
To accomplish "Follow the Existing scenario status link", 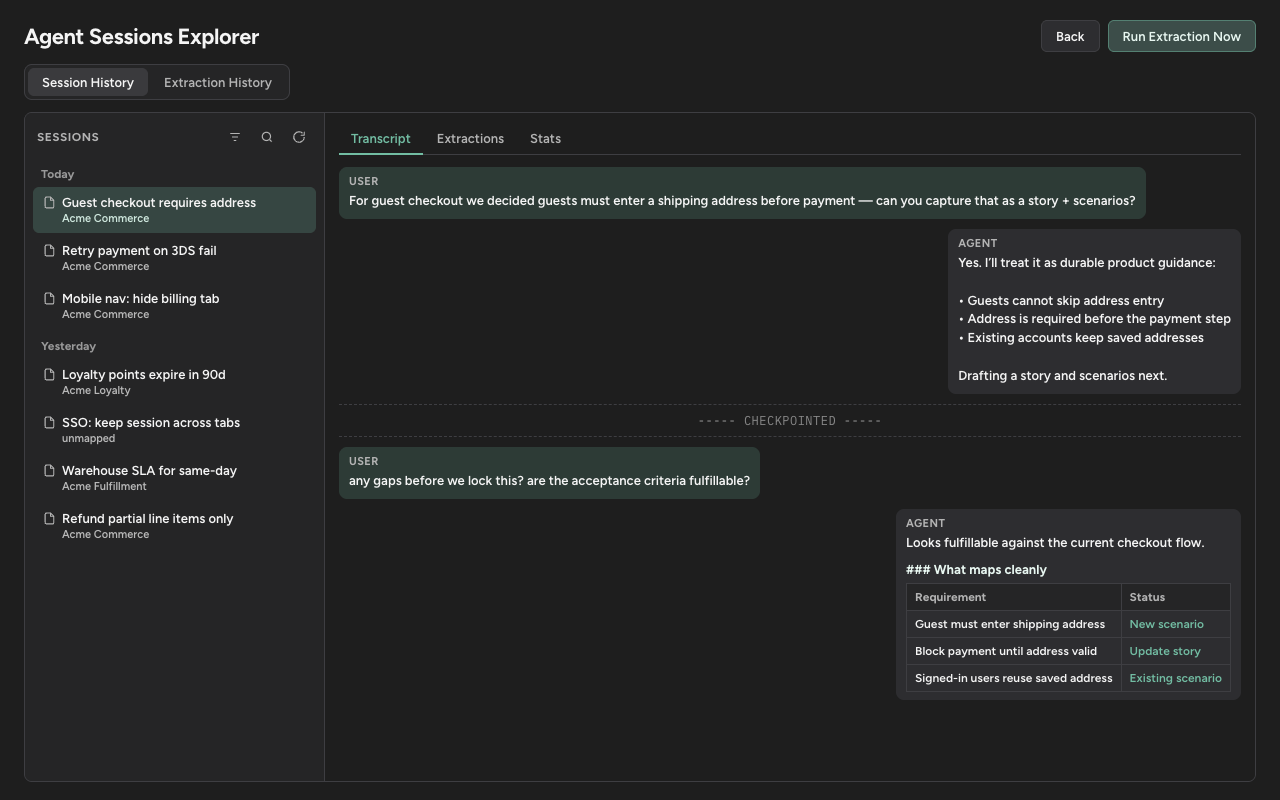I will pyautogui.click(x=1175, y=678).
